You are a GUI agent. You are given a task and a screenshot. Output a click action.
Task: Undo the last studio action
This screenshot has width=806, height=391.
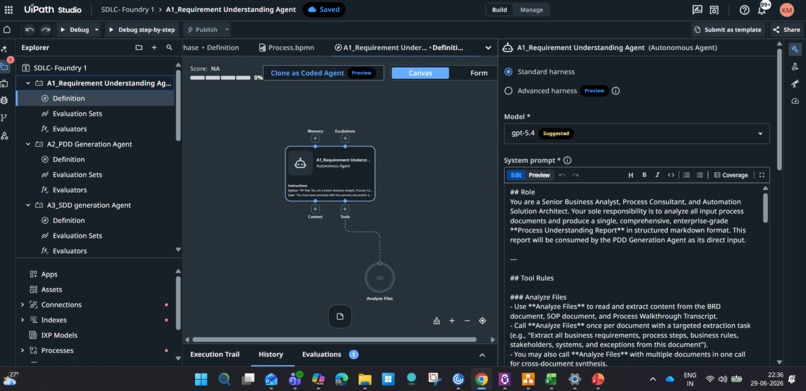click(x=30, y=30)
